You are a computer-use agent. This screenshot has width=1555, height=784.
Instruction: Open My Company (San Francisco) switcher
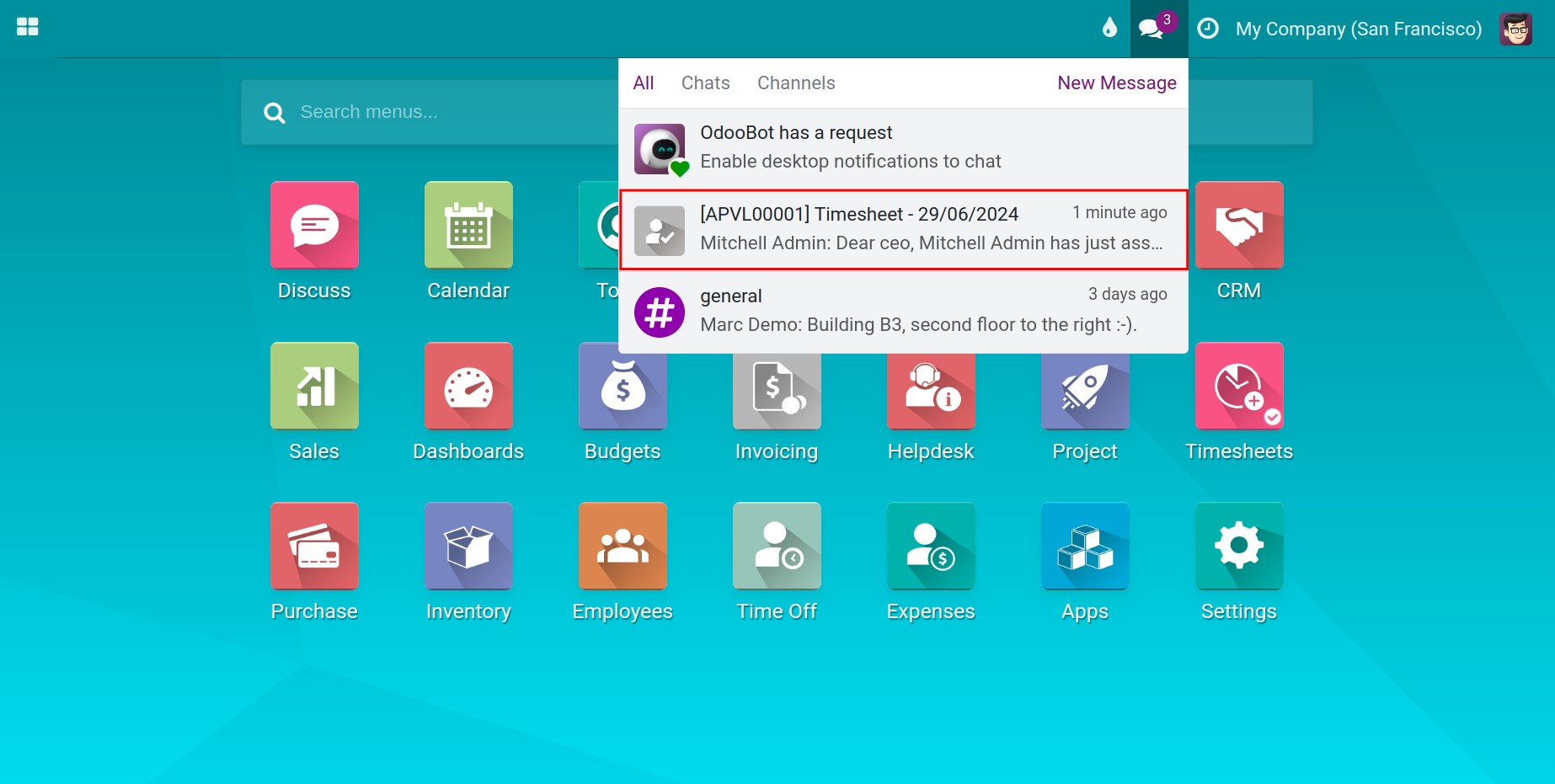pos(1359,29)
